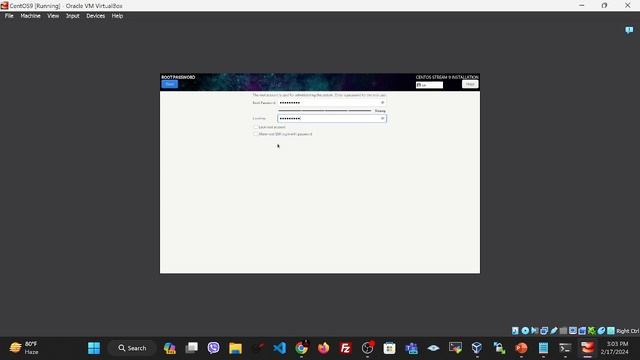This screenshot has height=360, width=640.
Task: Click the USB devices status icon
Action: (553, 331)
